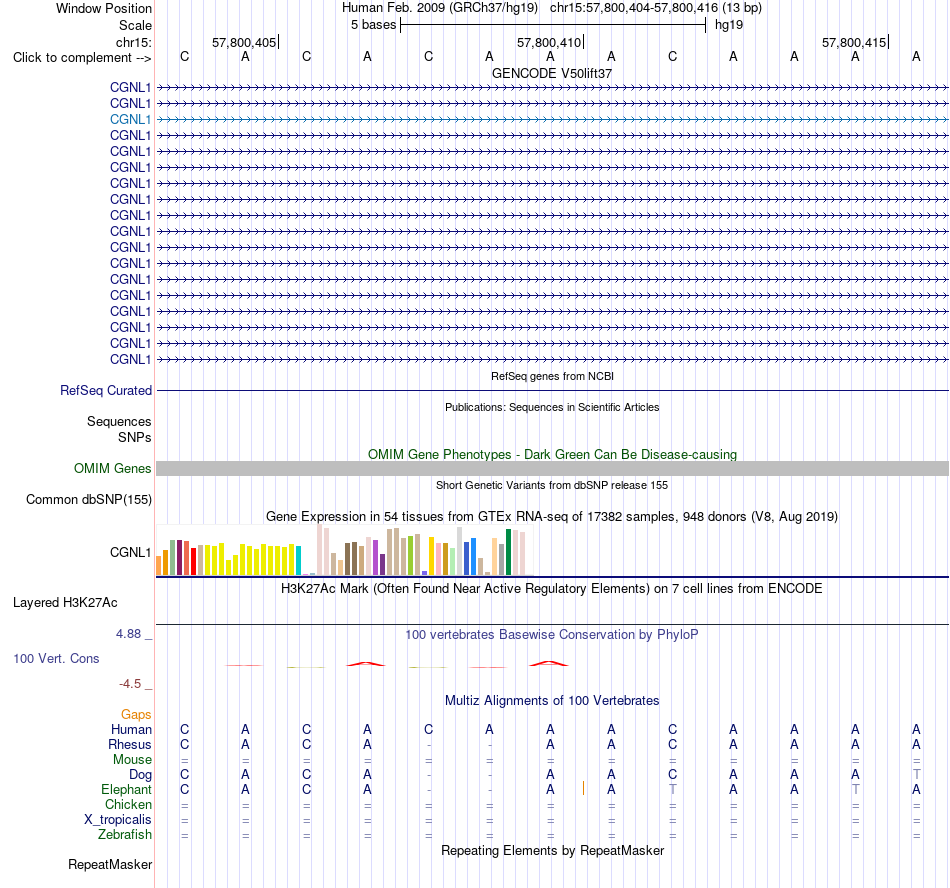
Task: Click 'Publications: Sequences in Scientific Articles' title
Action: (x=552, y=407)
